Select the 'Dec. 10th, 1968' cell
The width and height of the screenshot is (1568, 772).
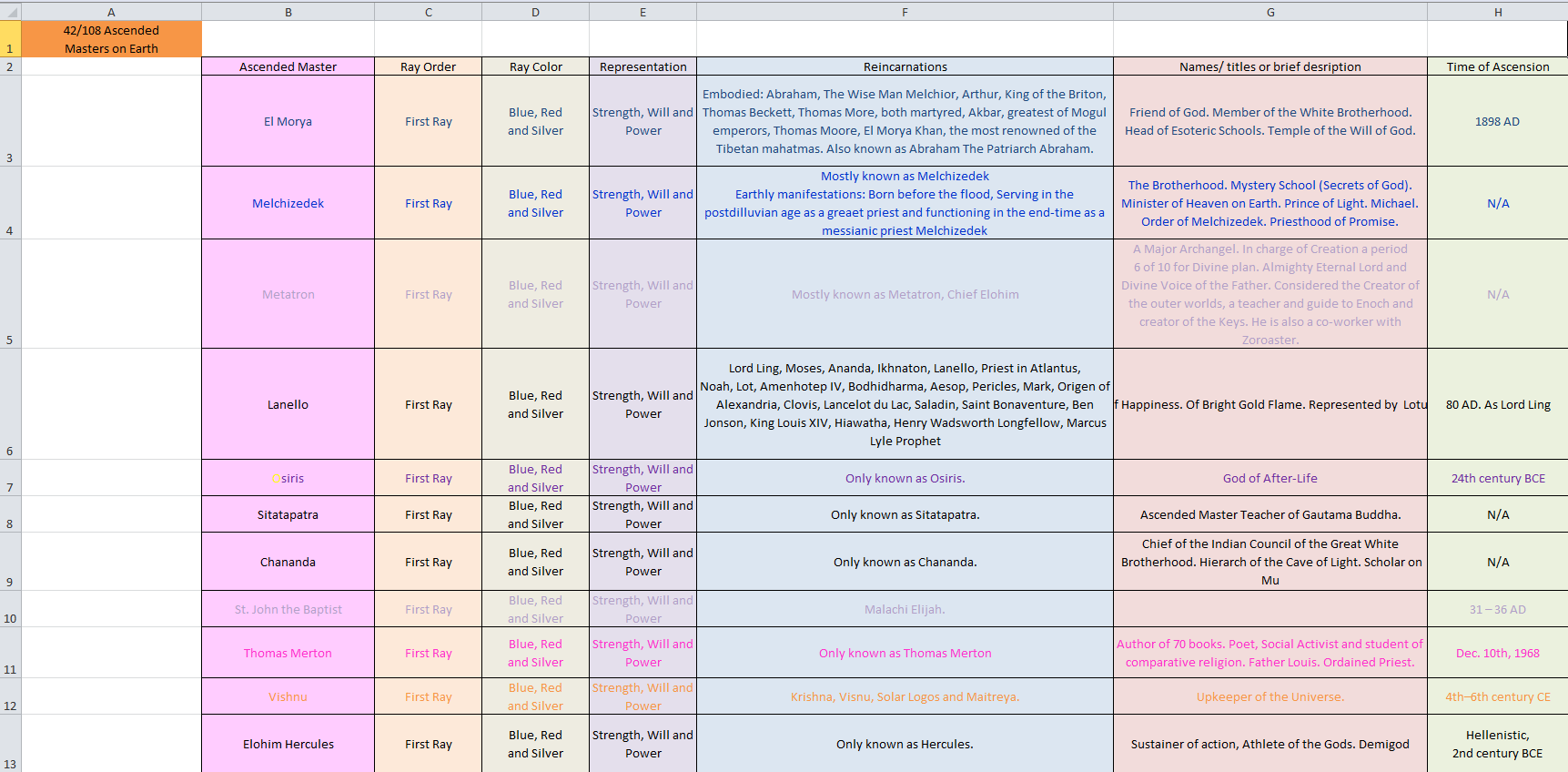tap(1497, 653)
